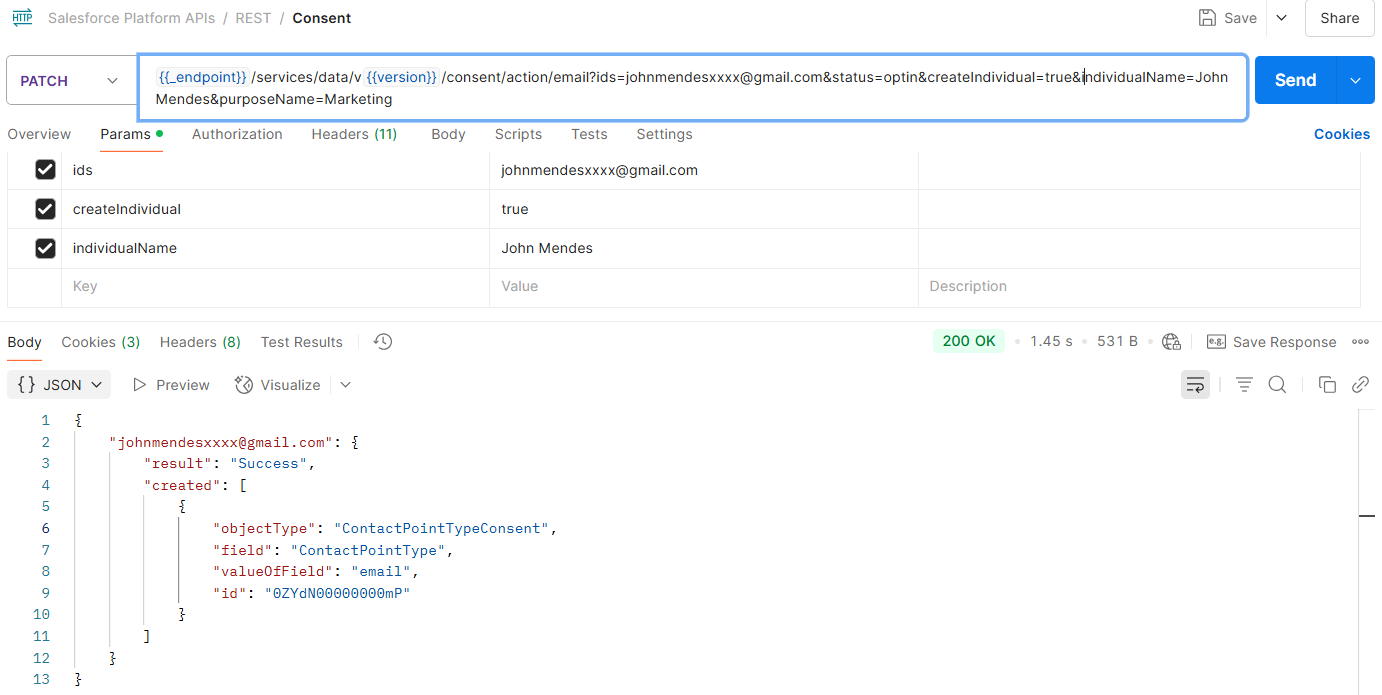Image resolution: width=1382 pixels, height=695 pixels.
Task: Show the Test Results tab
Action: coord(301,342)
